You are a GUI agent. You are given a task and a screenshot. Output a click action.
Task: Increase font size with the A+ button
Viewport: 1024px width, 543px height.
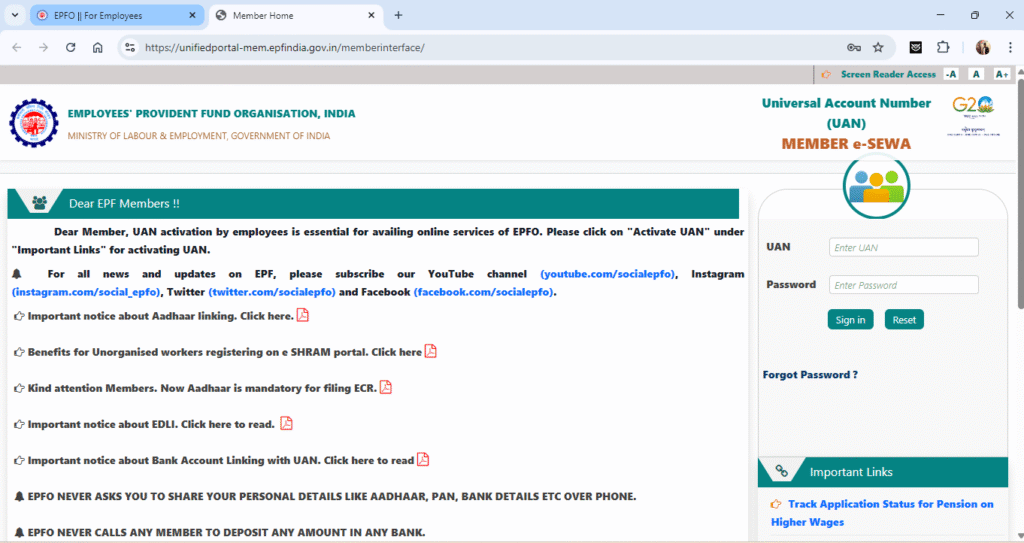[x=1002, y=74]
